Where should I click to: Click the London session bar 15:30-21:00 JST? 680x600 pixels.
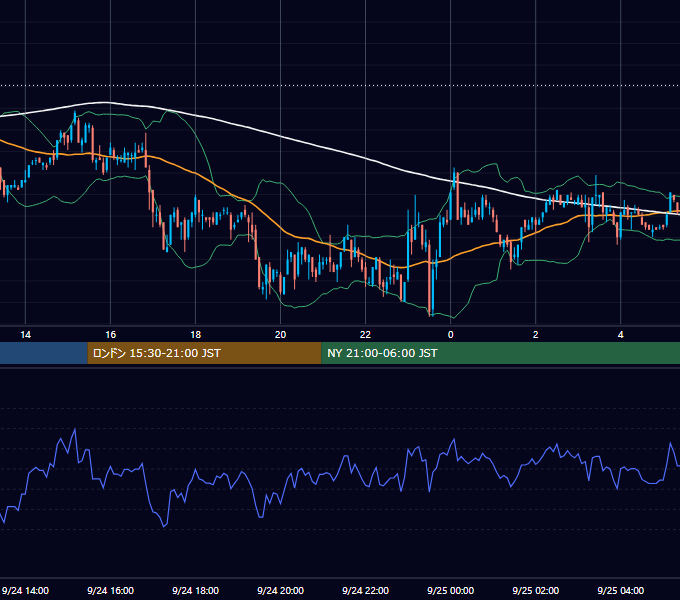click(204, 353)
